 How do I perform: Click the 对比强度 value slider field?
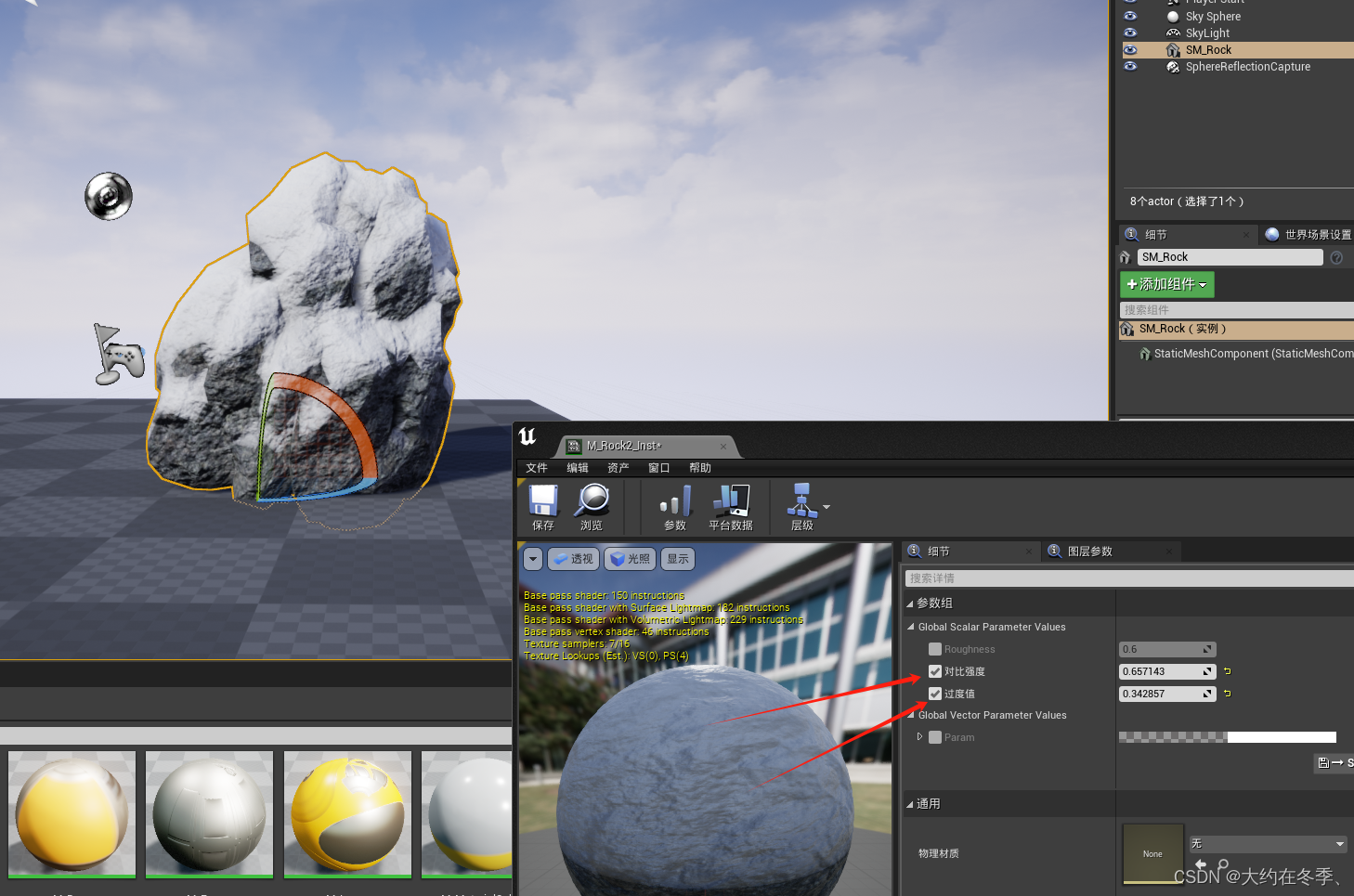[1167, 671]
